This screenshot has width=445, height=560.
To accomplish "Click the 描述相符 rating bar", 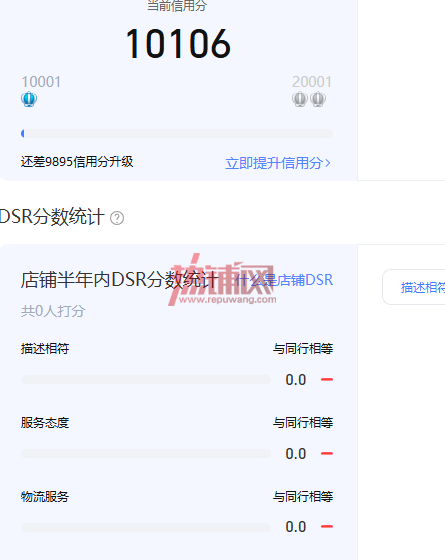I will [x=146, y=379].
